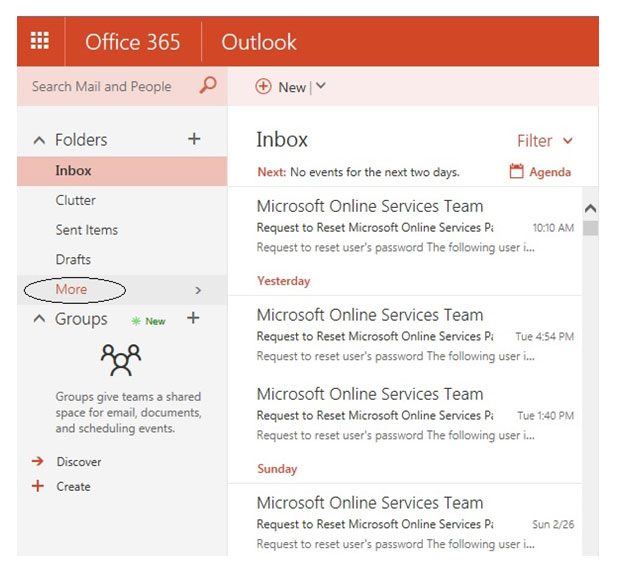The height and width of the screenshot is (571, 617).
Task: Open the Office 365 app launcher grid
Action: 40,41
